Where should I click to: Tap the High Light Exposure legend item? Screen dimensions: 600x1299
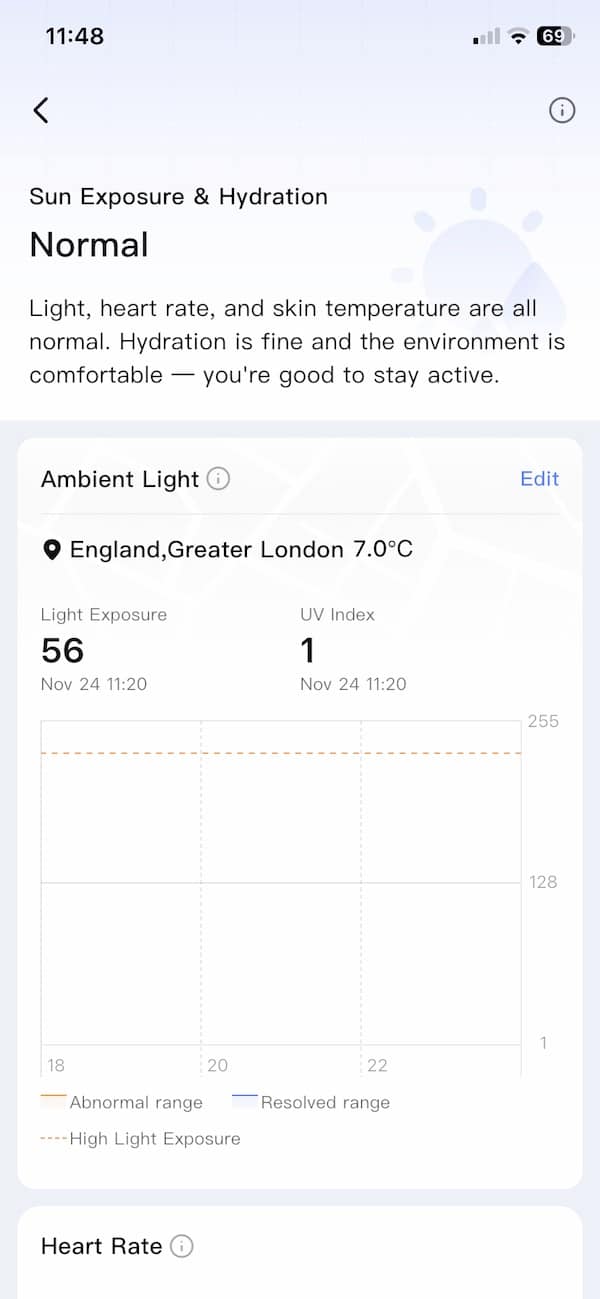(x=141, y=1138)
